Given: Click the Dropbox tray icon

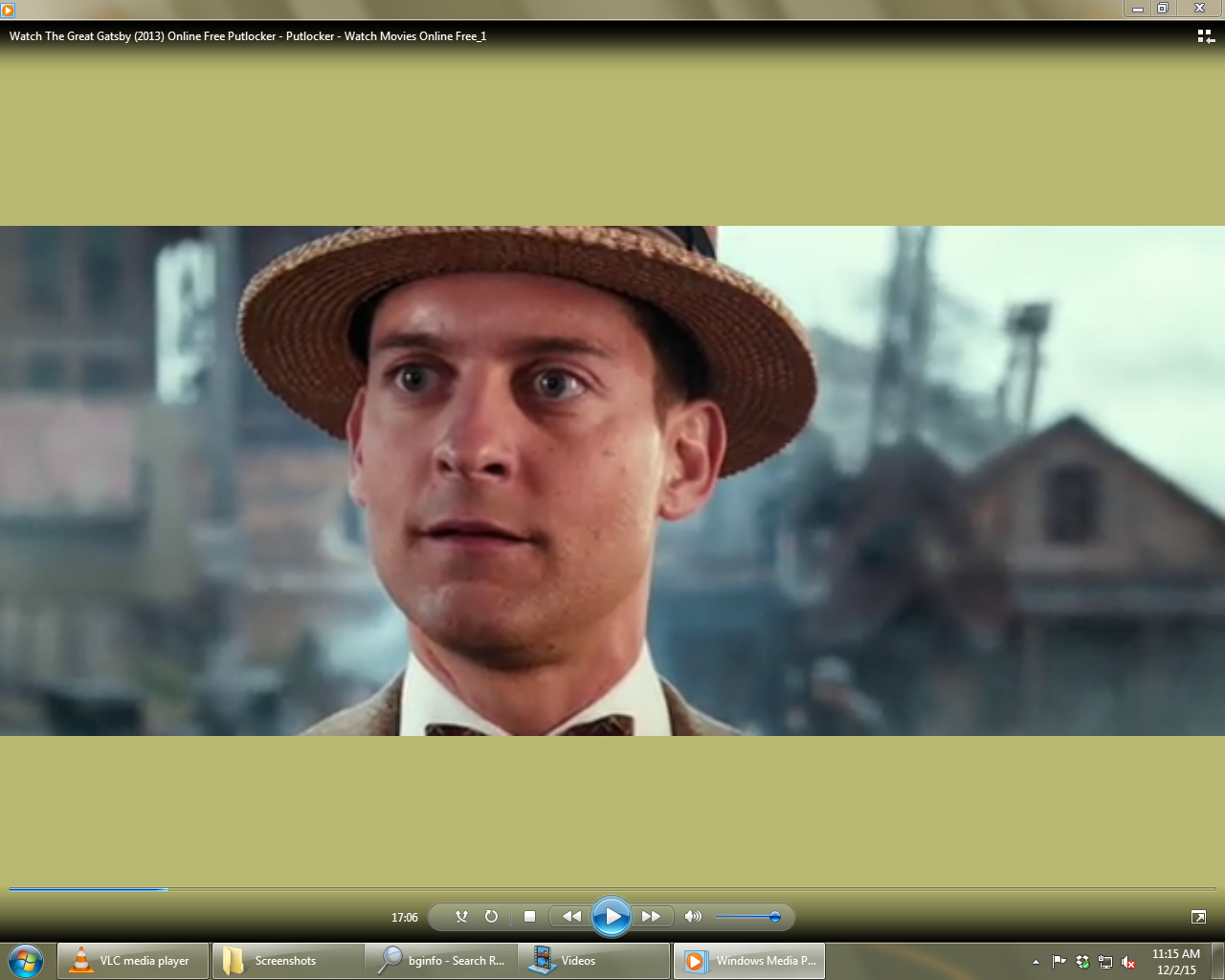Looking at the screenshot, I should [x=1082, y=962].
